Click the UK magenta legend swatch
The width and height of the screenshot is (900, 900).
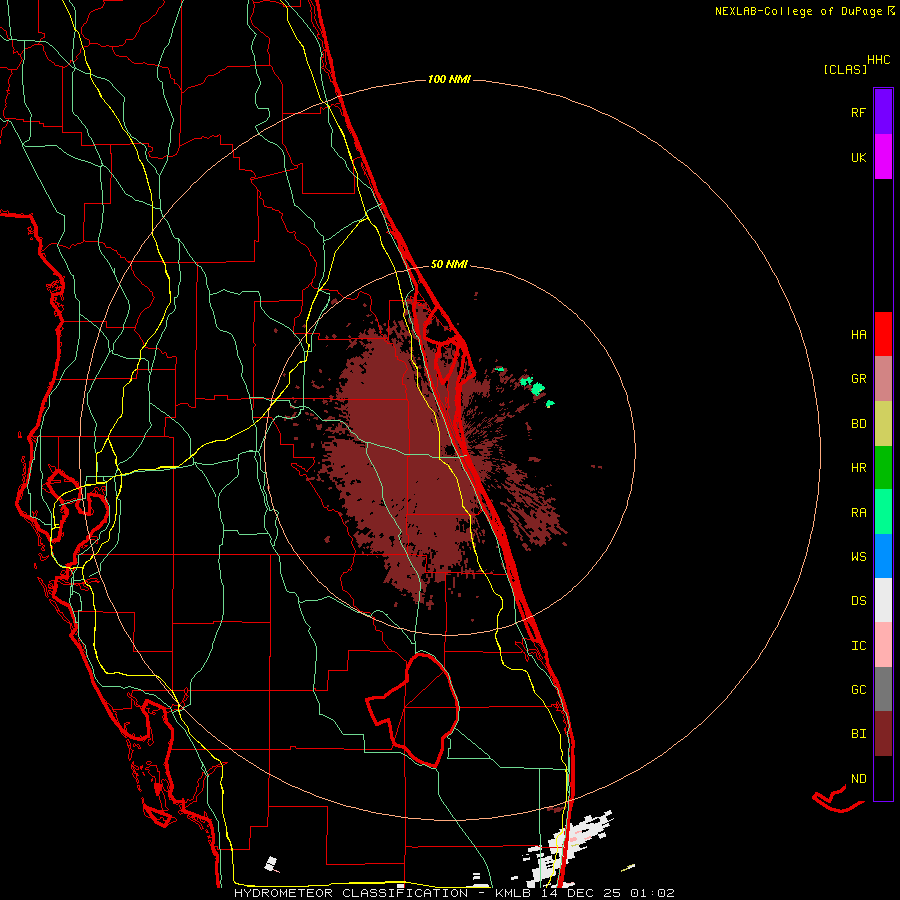coord(883,157)
